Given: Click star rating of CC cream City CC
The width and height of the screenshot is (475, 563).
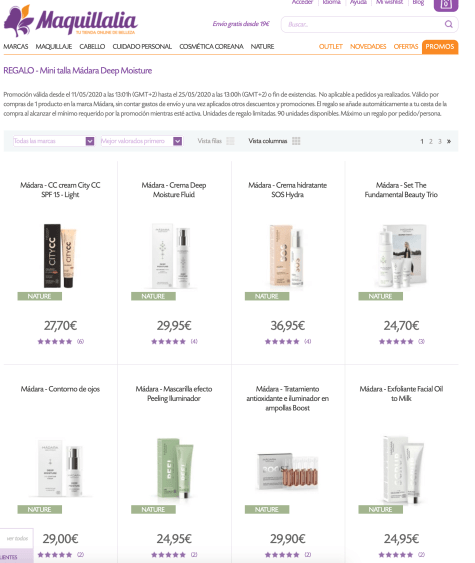Looking at the screenshot, I should tap(55, 341).
